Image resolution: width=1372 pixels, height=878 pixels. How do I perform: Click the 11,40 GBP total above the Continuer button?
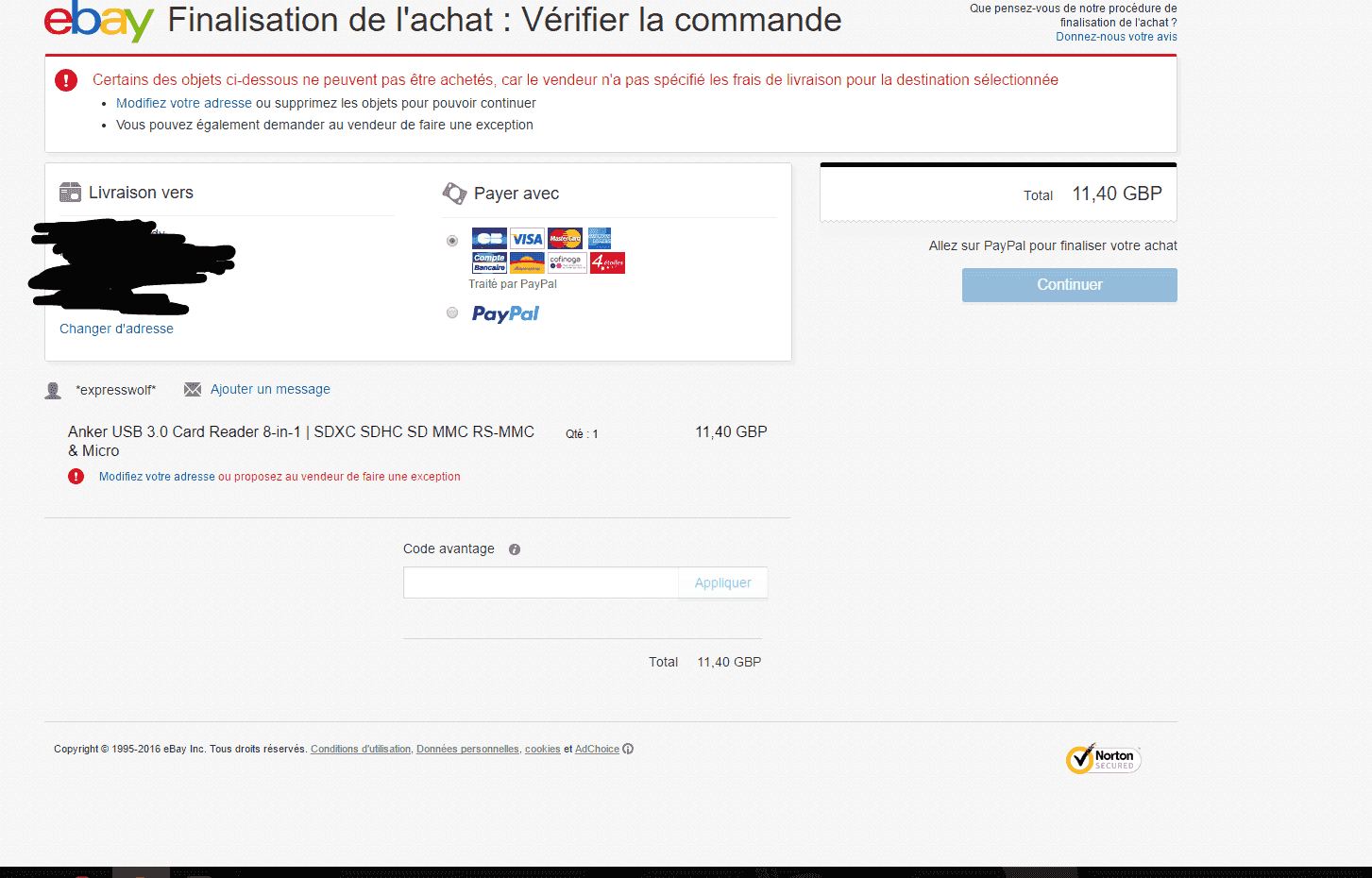coord(1117,194)
